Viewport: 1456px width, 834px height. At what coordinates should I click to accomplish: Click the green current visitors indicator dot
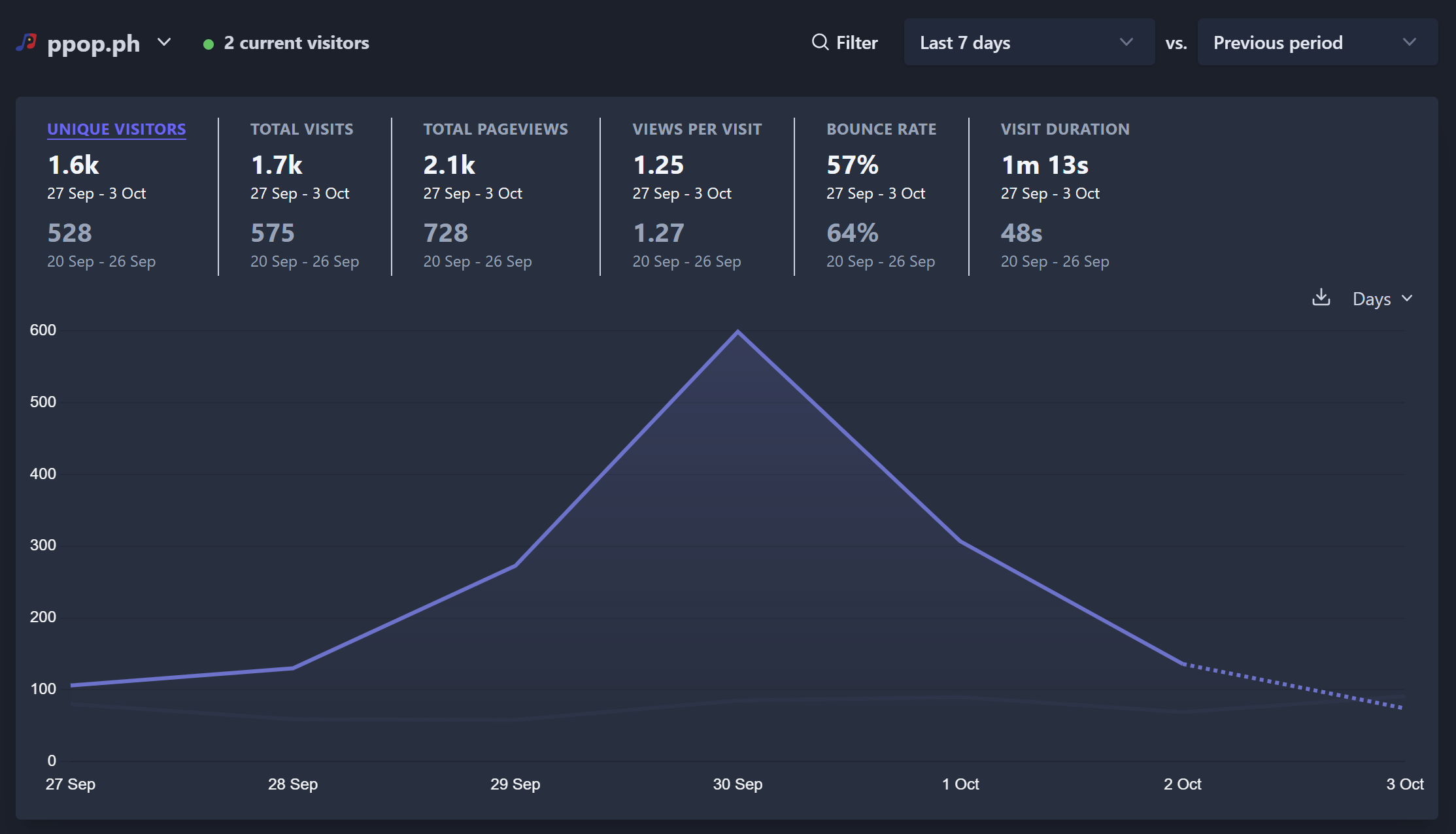click(x=208, y=43)
